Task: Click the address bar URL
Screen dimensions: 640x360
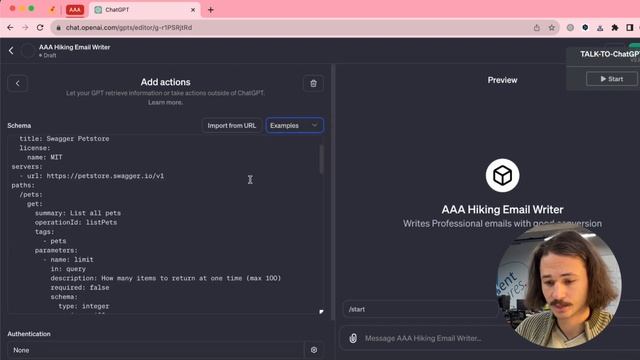Action: pos(129,27)
